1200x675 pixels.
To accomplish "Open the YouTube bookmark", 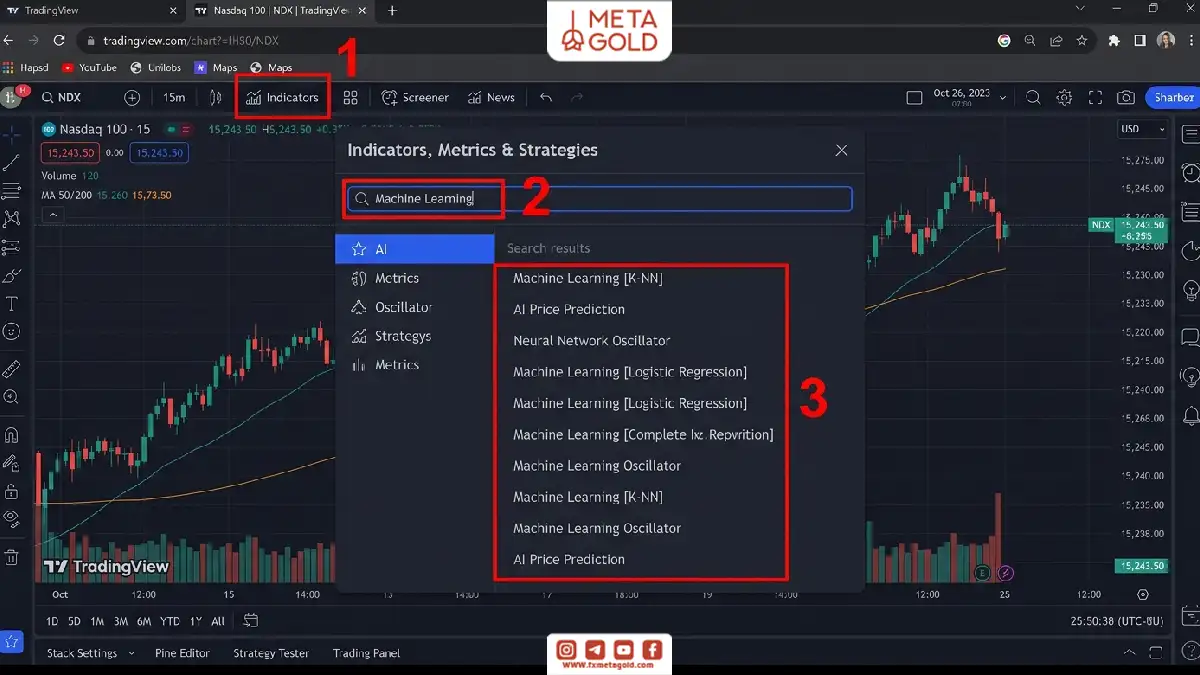I will tap(89, 68).
